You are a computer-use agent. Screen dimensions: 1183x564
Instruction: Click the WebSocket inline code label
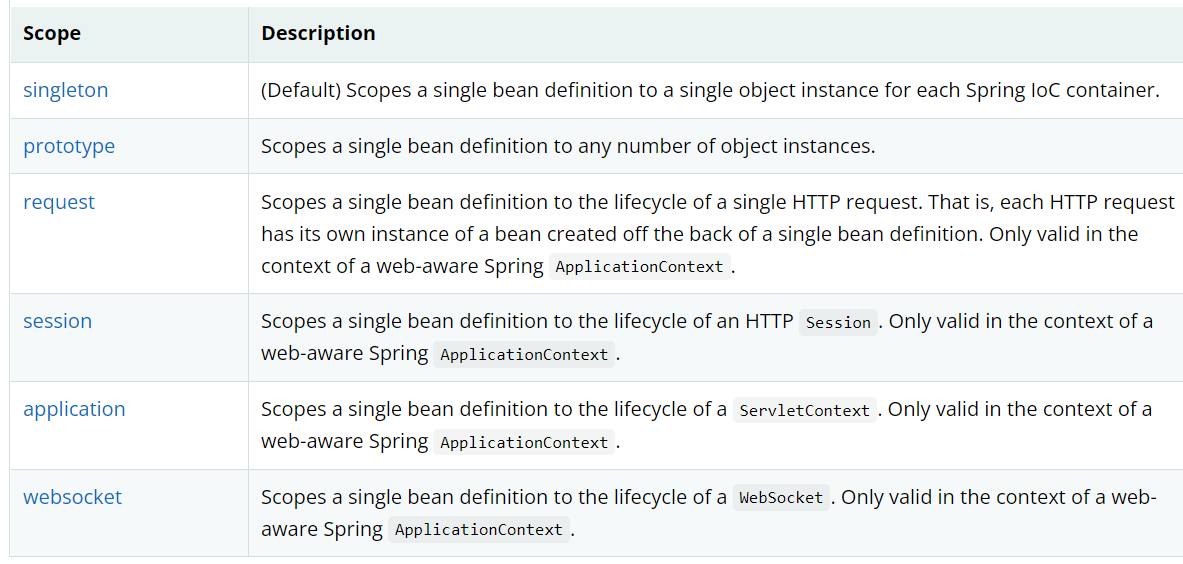pyautogui.click(x=781, y=498)
